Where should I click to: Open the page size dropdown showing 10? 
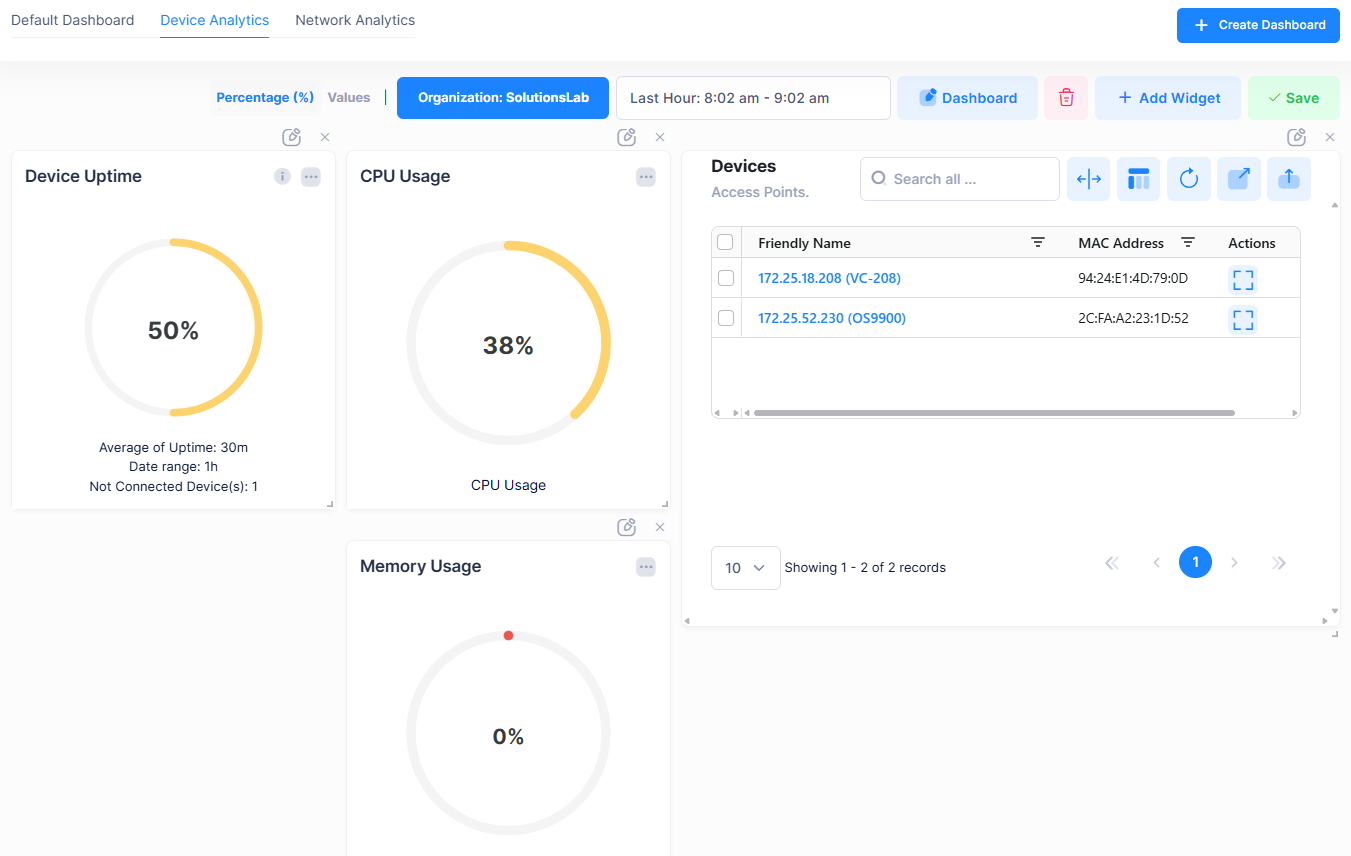point(745,568)
